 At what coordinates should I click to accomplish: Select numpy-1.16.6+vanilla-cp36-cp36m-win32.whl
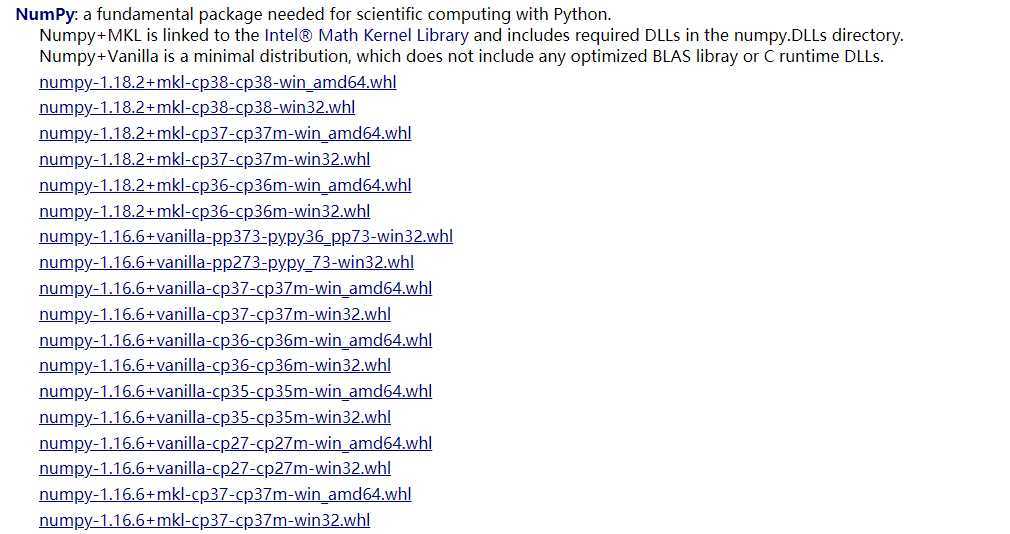tap(215, 365)
